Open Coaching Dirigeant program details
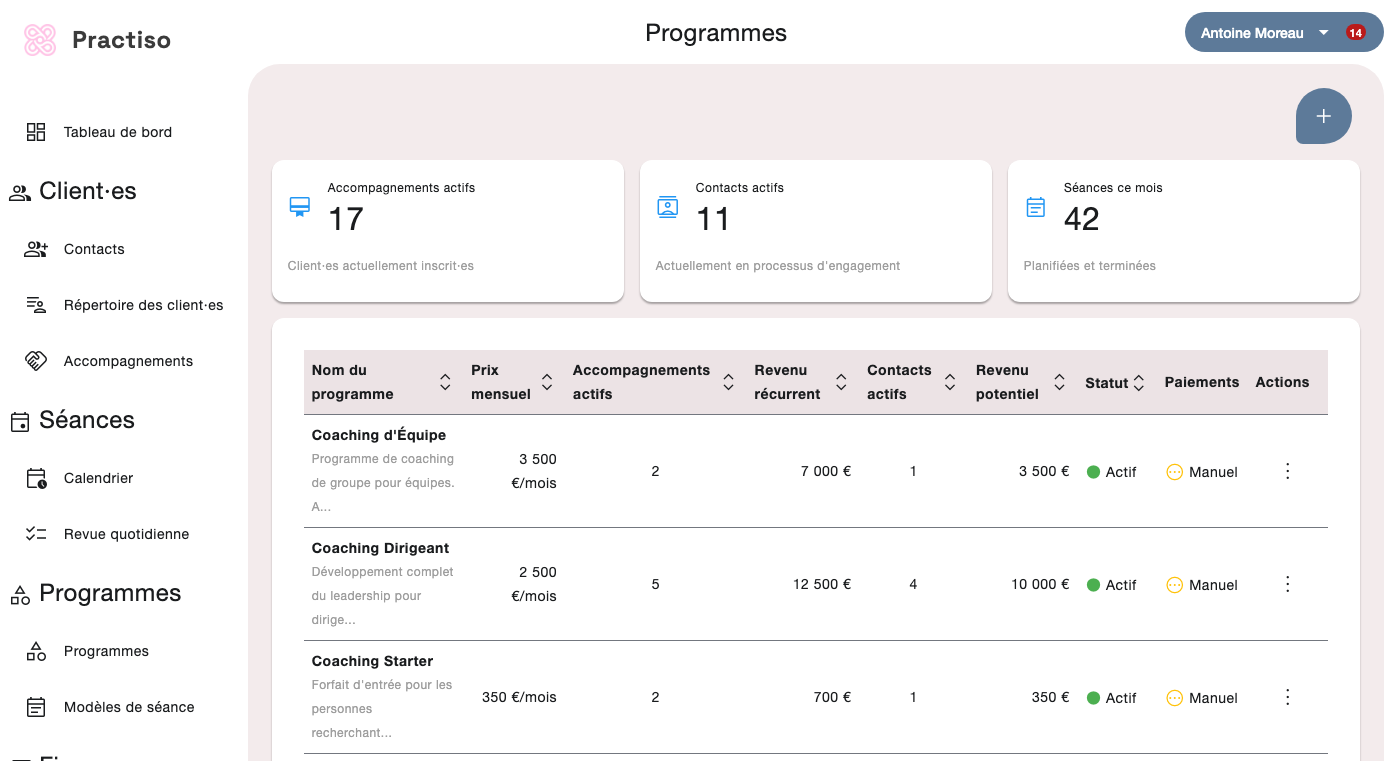1400x761 pixels. 379,547
